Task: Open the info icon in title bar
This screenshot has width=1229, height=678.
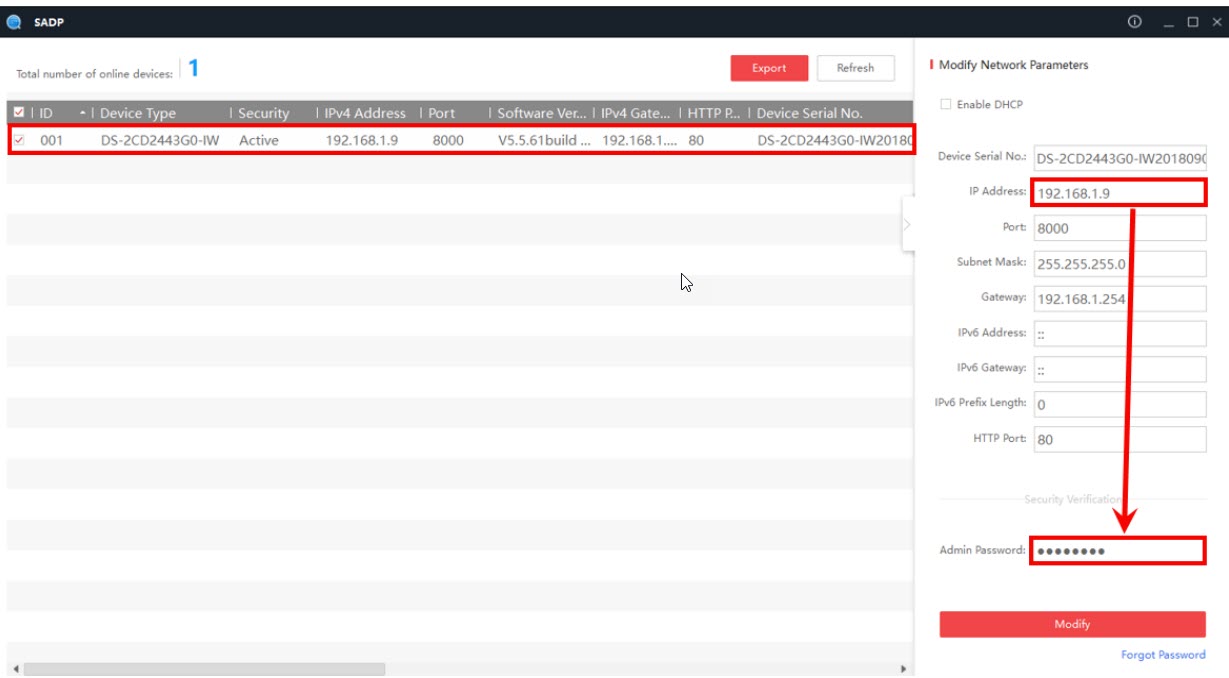Action: point(1134,22)
